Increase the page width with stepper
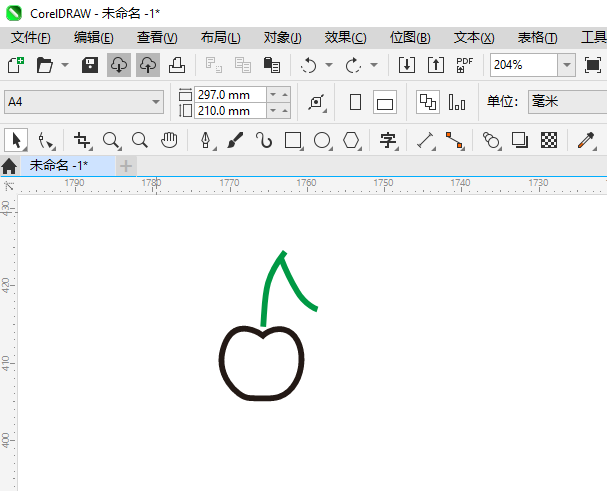This screenshot has width=607, height=491. click(x=285, y=94)
